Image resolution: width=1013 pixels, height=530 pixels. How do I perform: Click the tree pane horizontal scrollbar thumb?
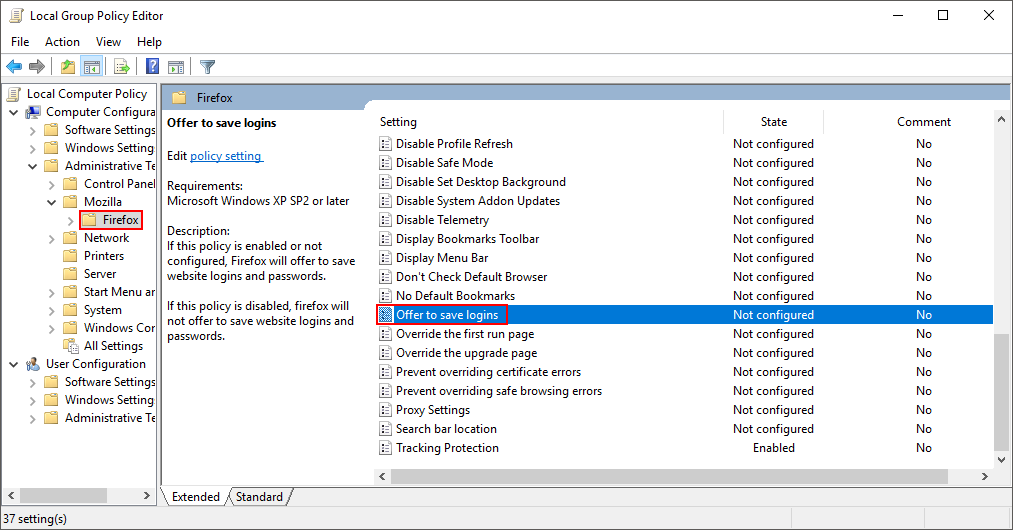click(63, 496)
